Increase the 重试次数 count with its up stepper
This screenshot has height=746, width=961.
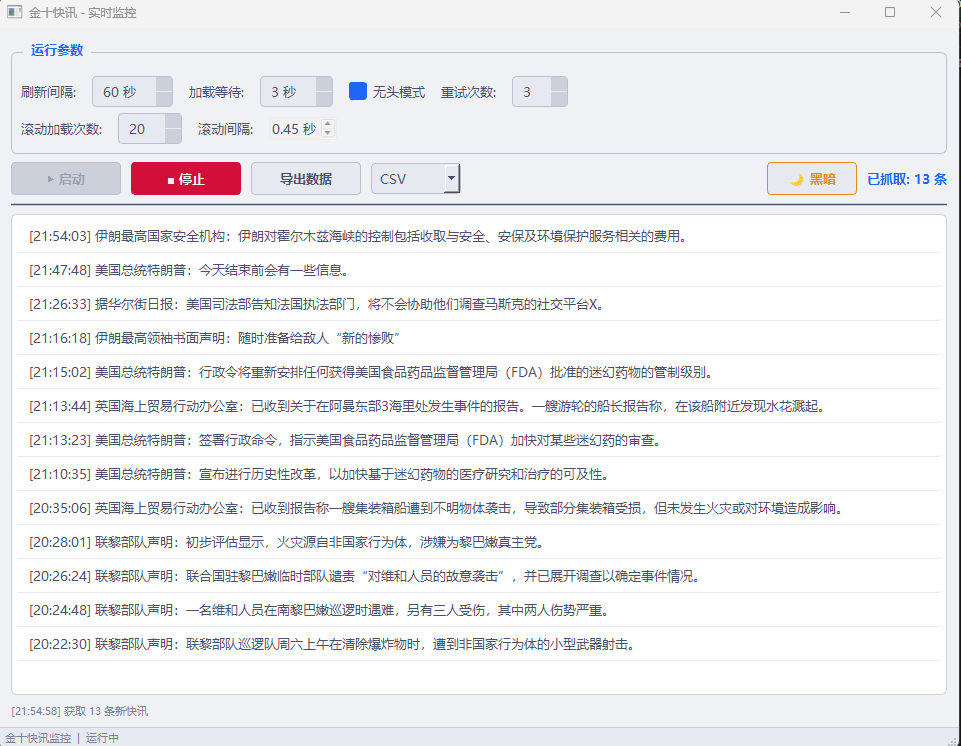559,85
